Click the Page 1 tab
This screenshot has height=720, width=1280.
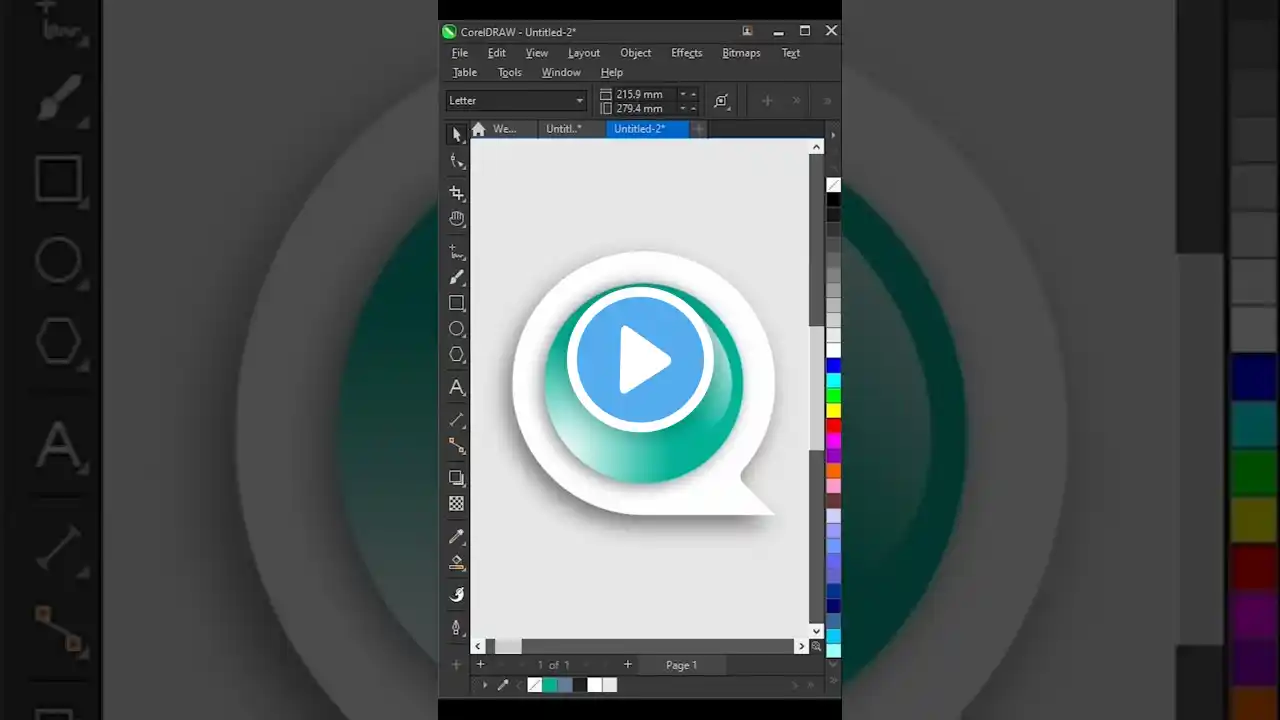681,665
